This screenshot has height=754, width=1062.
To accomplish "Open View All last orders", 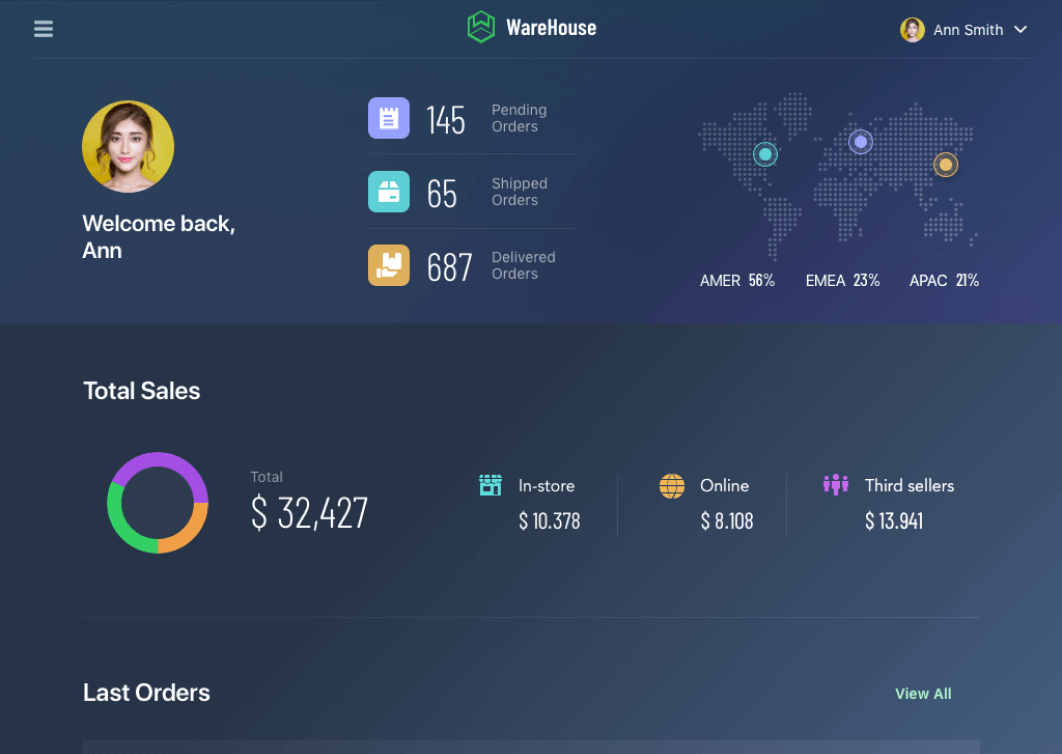I will [923, 694].
